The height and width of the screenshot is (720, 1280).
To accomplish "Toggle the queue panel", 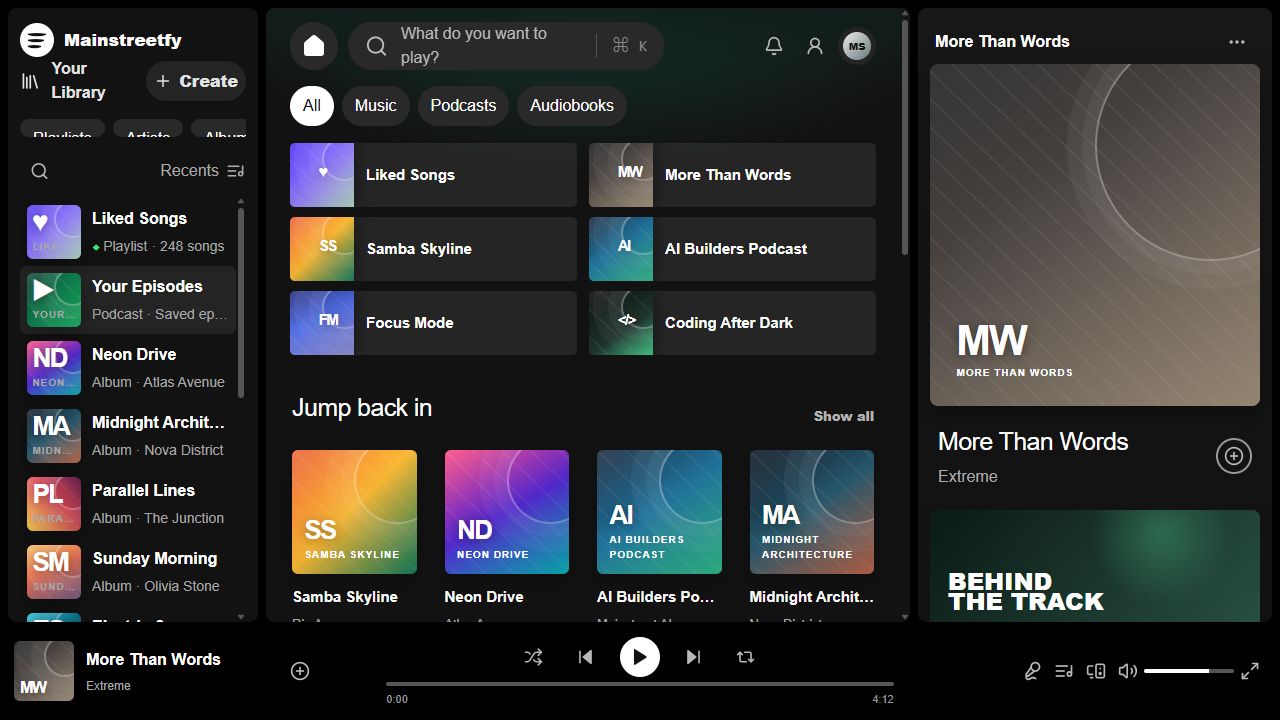I will click(1064, 671).
